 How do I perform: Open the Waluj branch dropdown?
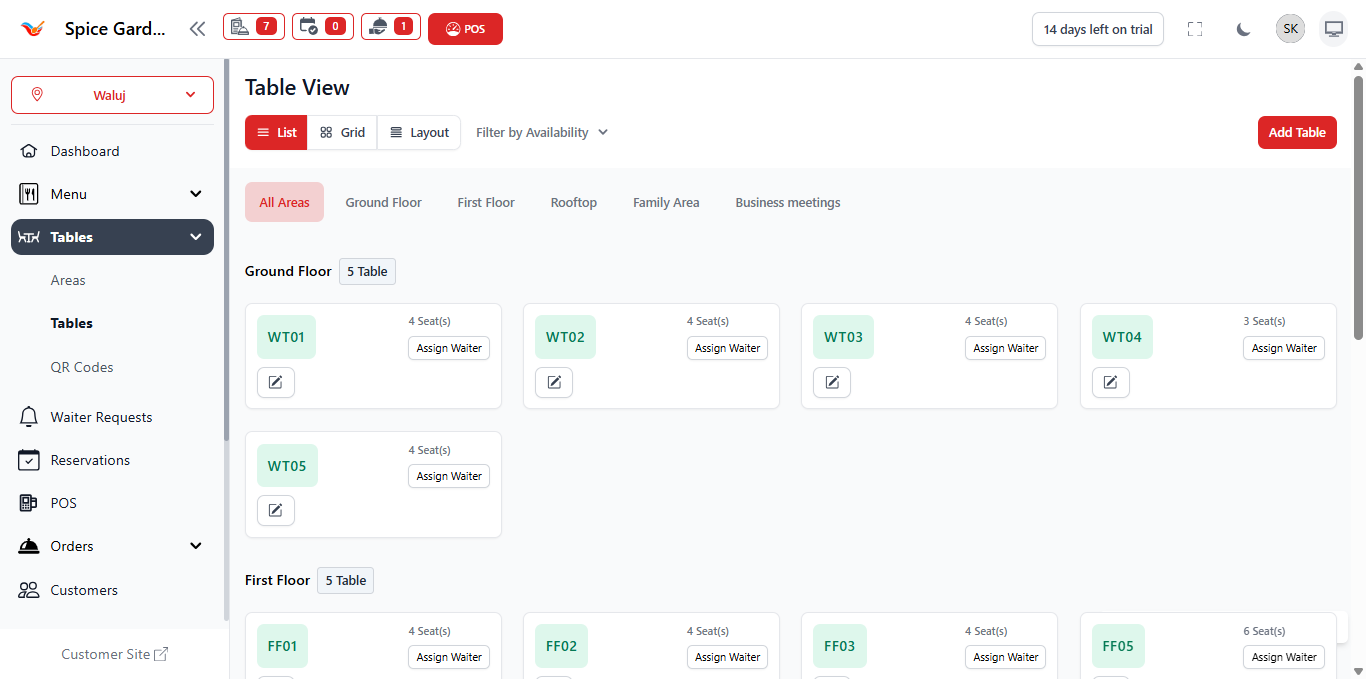pos(112,95)
